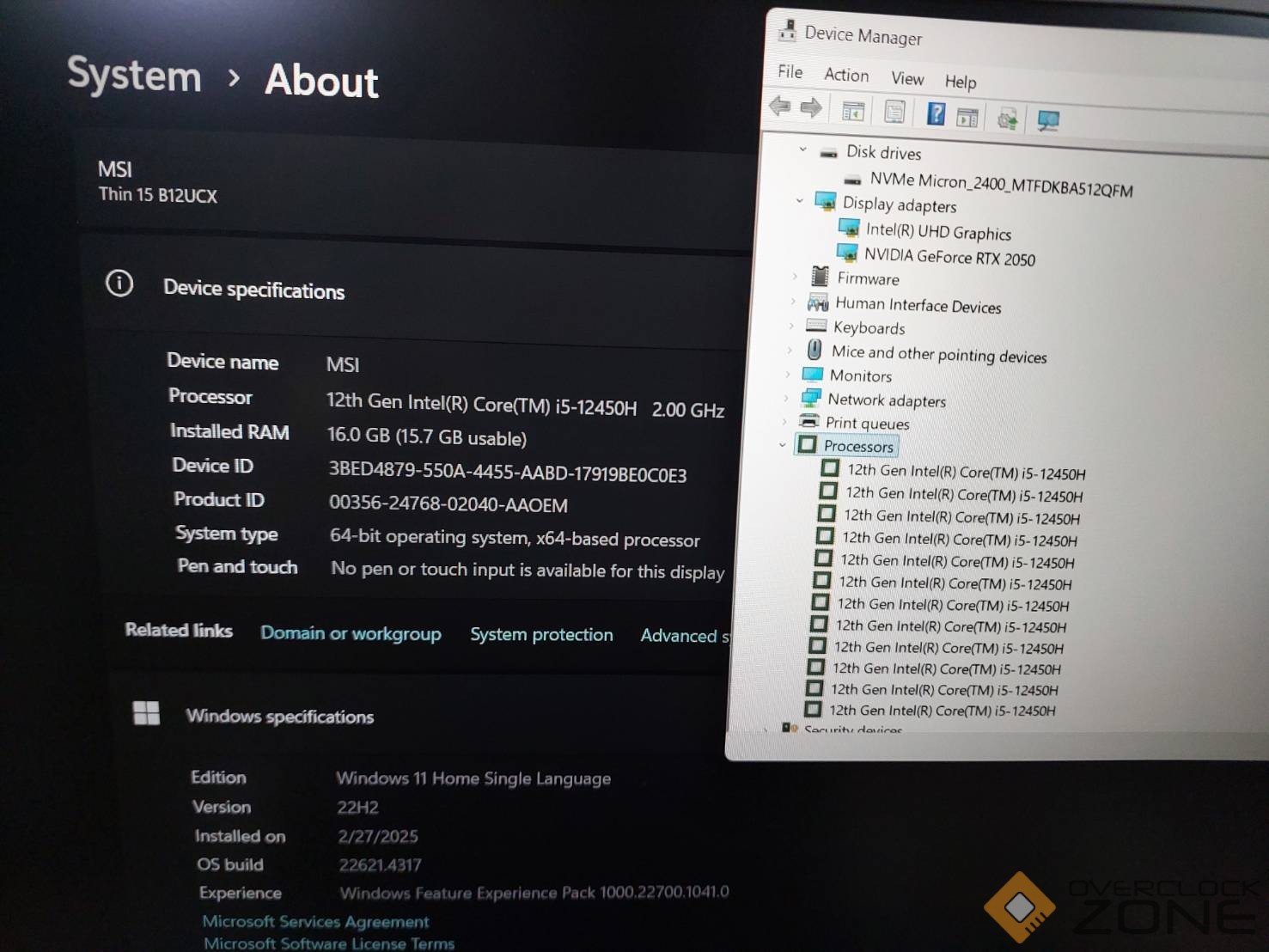Select the NVMe Micron_2400 disk drive
Viewport: 1269px width, 952px height.
[x=1001, y=184]
